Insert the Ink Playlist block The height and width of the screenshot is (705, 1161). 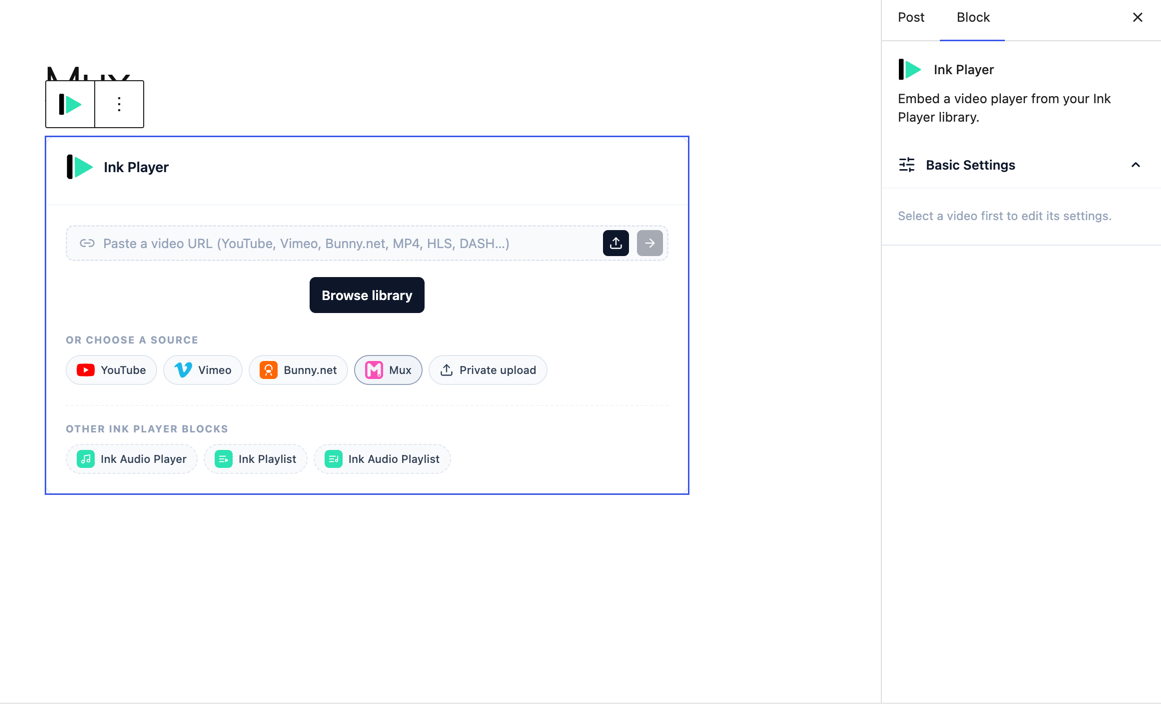[255, 459]
